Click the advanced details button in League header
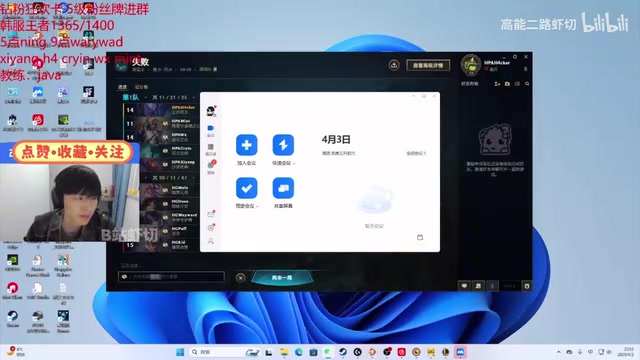640x360 pixels. [x=428, y=65]
